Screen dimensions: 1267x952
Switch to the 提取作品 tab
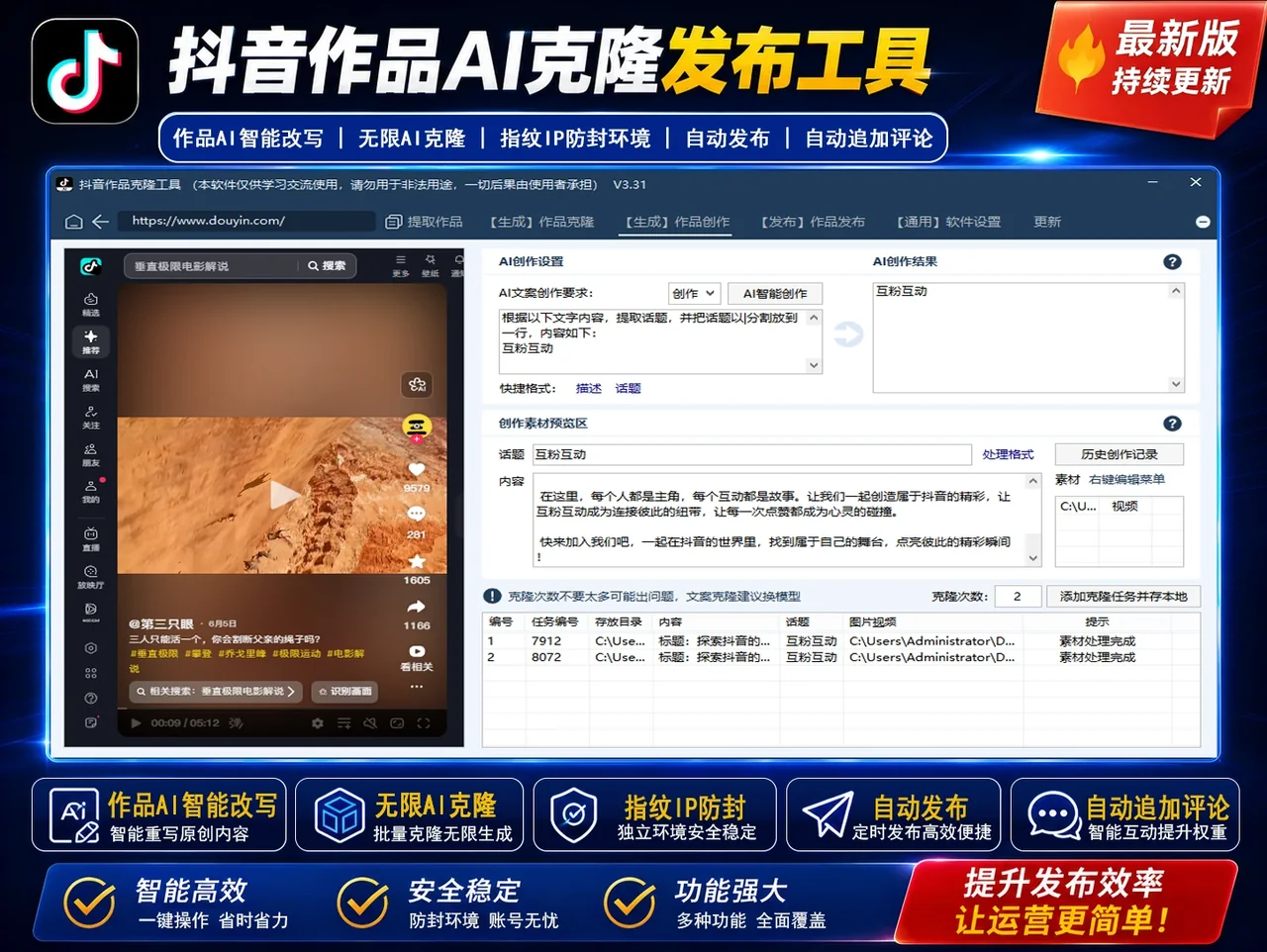tap(425, 222)
